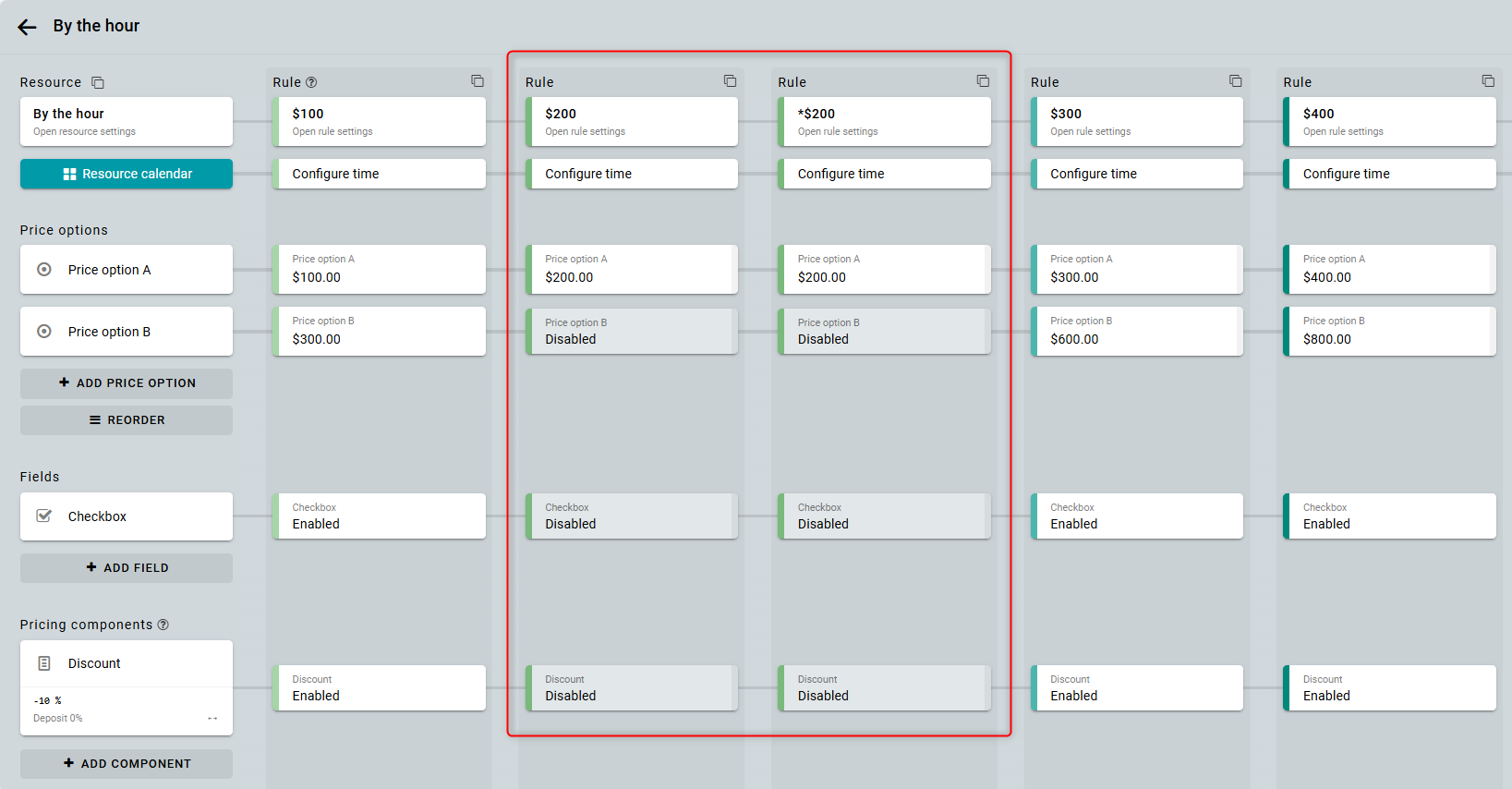The width and height of the screenshot is (1512, 789).
Task: Open the Checkbox field item
Action: tap(127, 516)
